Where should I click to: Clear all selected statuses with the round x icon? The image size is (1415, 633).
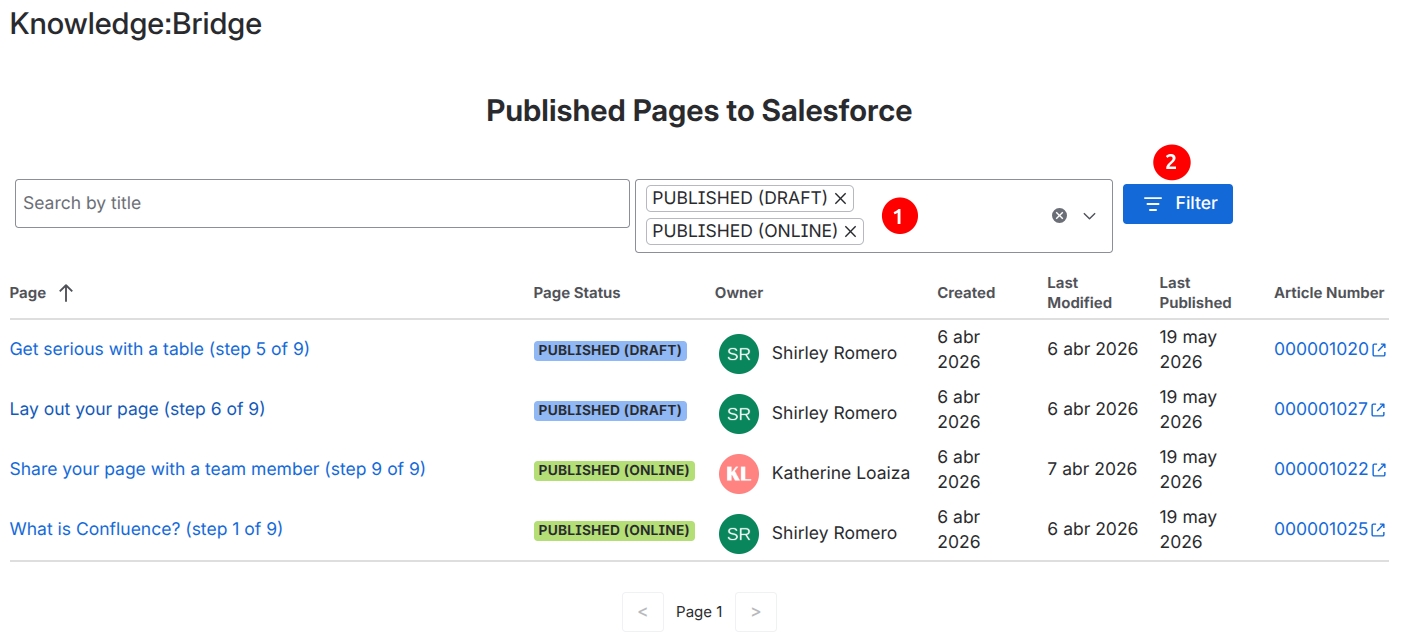click(1059, 216)
